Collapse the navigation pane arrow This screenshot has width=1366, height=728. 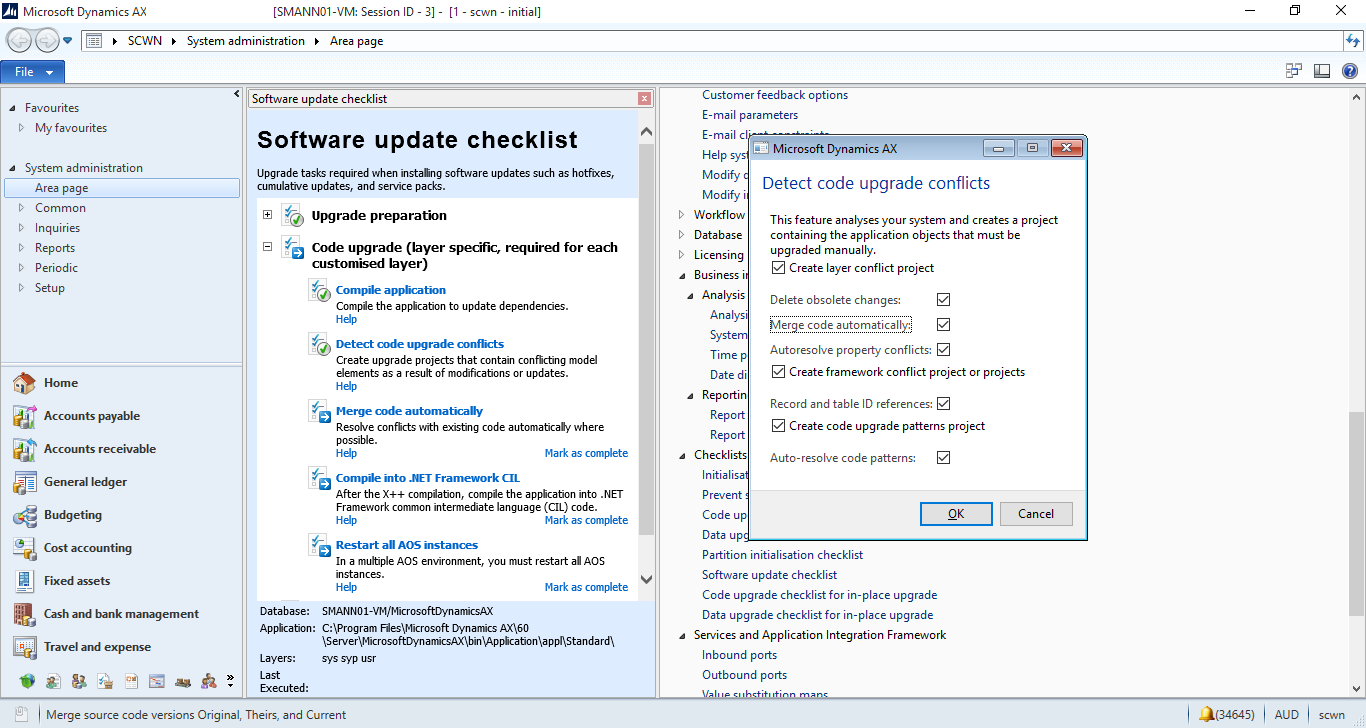coord(237,93)
